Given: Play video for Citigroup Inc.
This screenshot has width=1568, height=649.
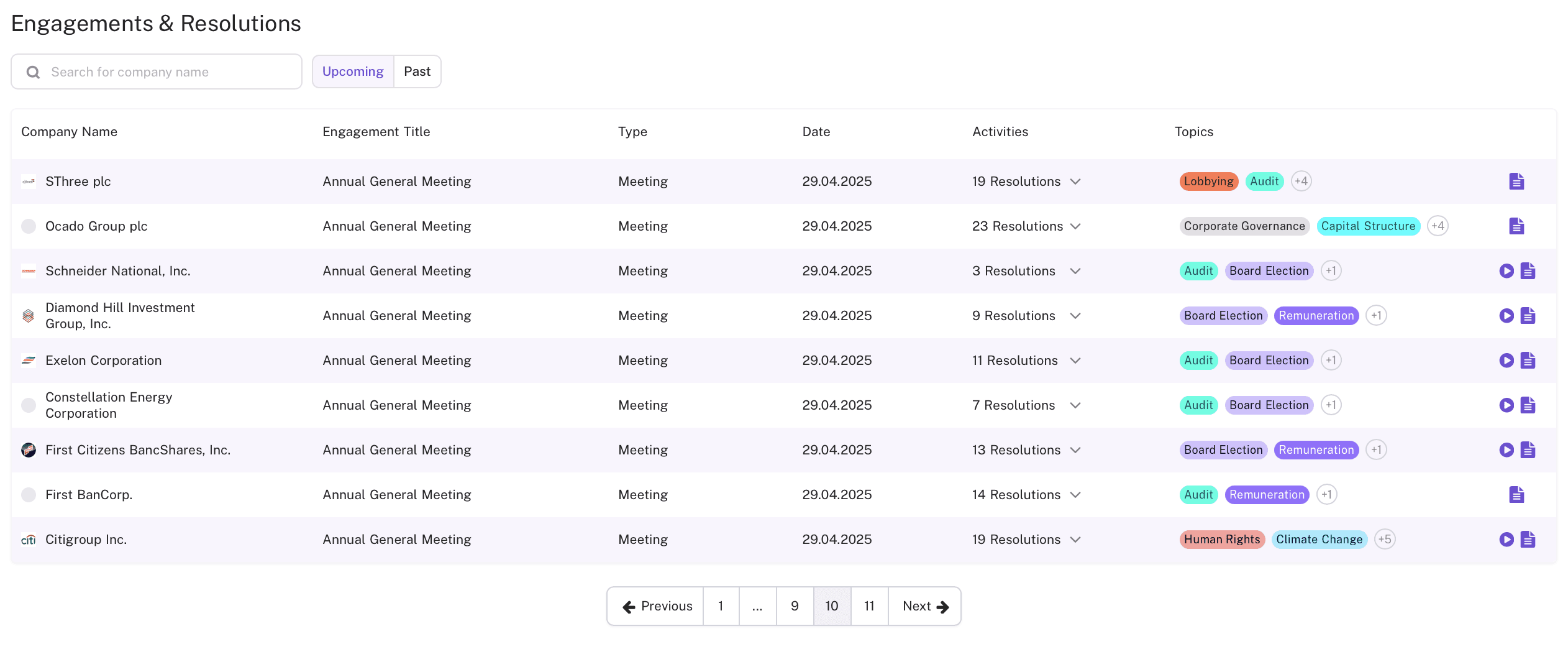Looking at the screenshot, I should click(x=1506, y=540).
